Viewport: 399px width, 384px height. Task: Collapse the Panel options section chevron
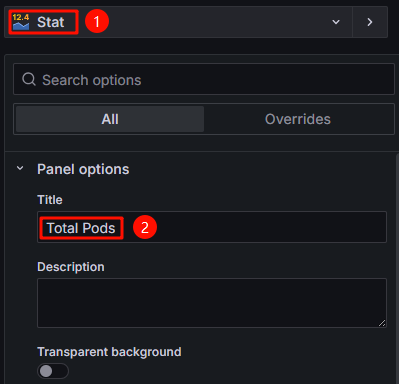(x=20, y=168)
